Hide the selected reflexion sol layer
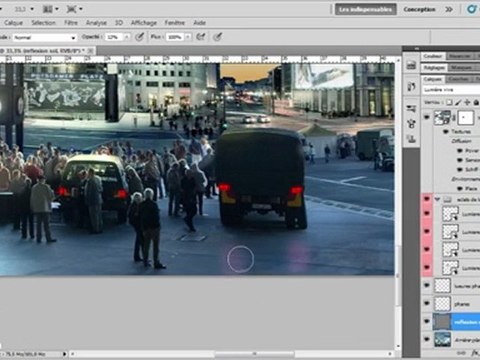The image size is (480, 360). pyautogui.click(x=427, y=321)
